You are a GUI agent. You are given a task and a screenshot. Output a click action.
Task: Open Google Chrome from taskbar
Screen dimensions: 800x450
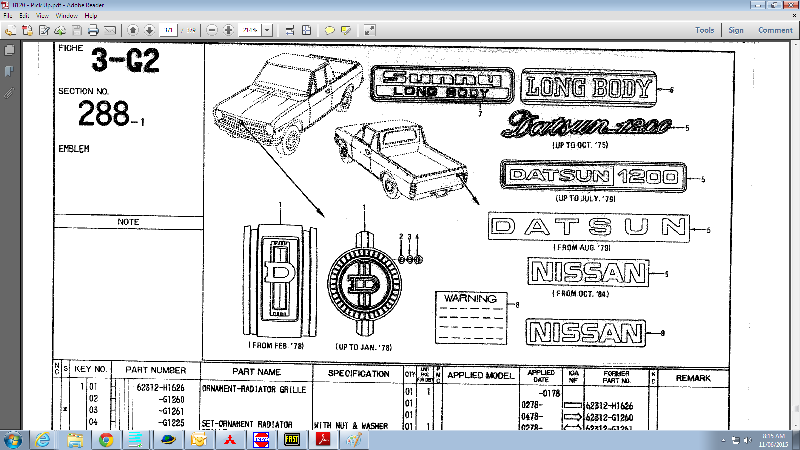click(106, 440)
